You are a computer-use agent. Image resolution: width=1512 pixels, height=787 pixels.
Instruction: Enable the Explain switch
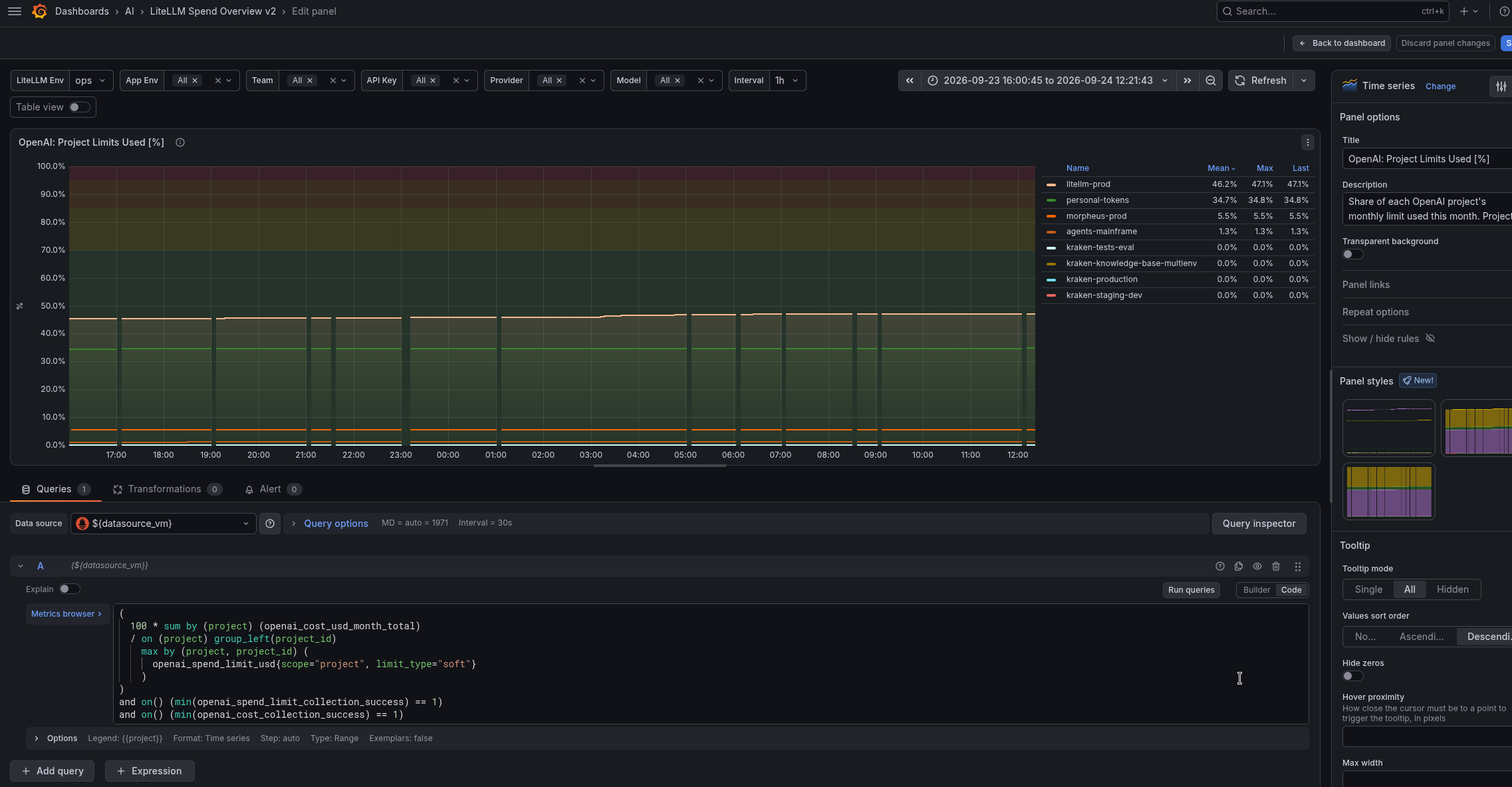tap(69, 589)
